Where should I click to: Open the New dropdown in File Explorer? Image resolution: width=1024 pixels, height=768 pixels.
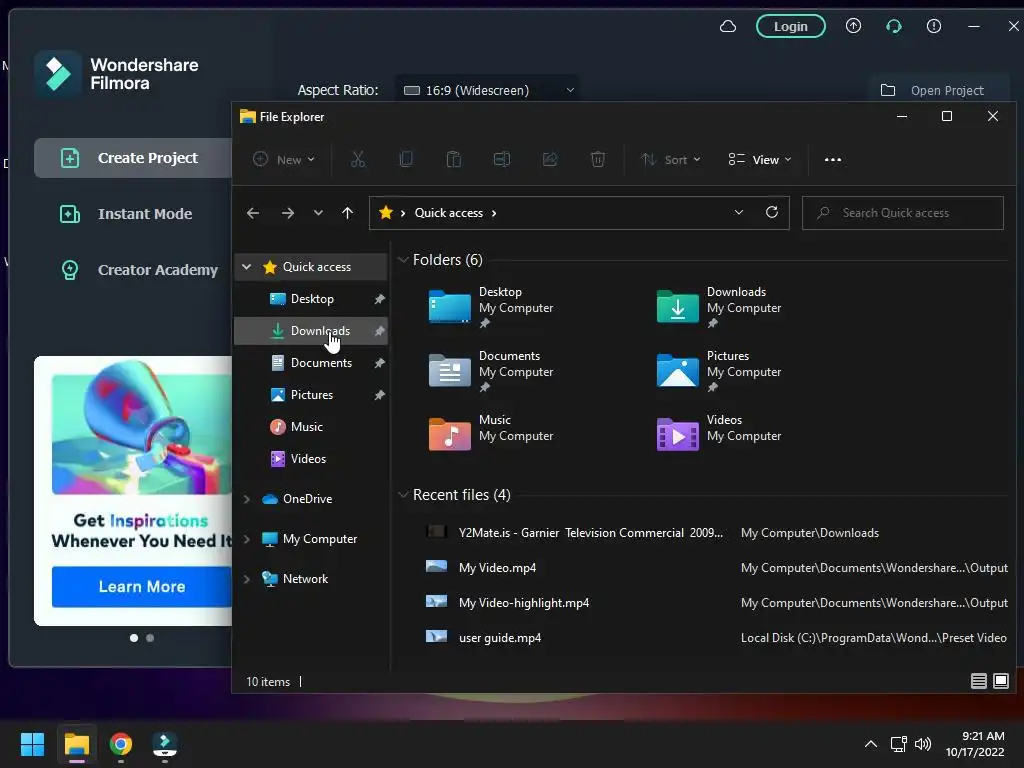(284, 159)
